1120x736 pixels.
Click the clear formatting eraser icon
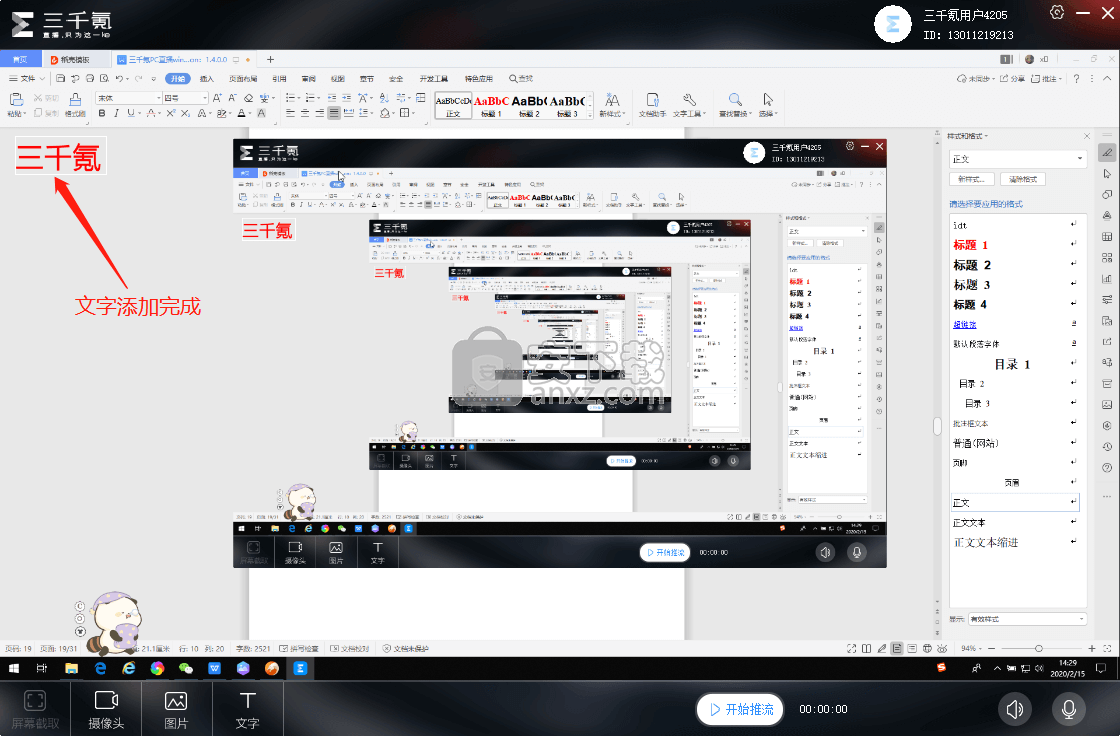point(249,98)
